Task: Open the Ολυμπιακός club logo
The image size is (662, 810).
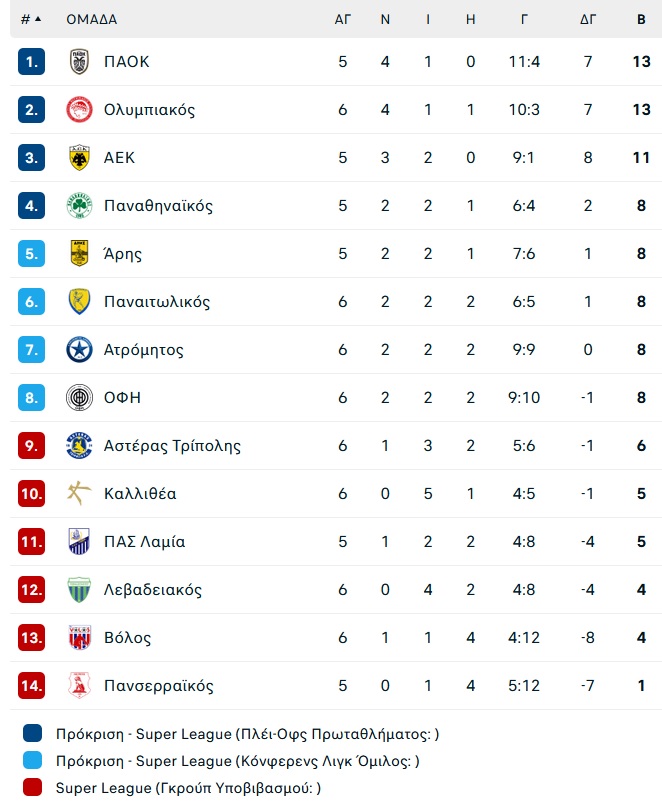Action: 79,110
